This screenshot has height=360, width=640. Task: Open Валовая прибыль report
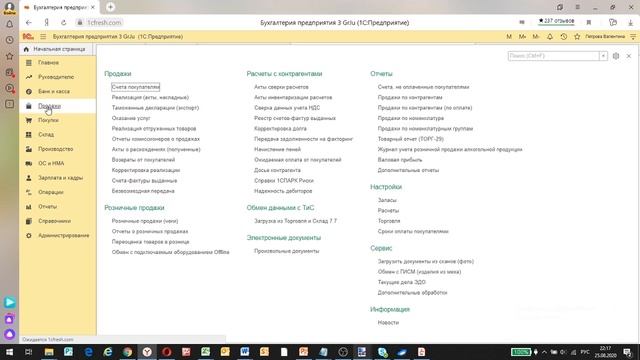click(x=400, y=160)
